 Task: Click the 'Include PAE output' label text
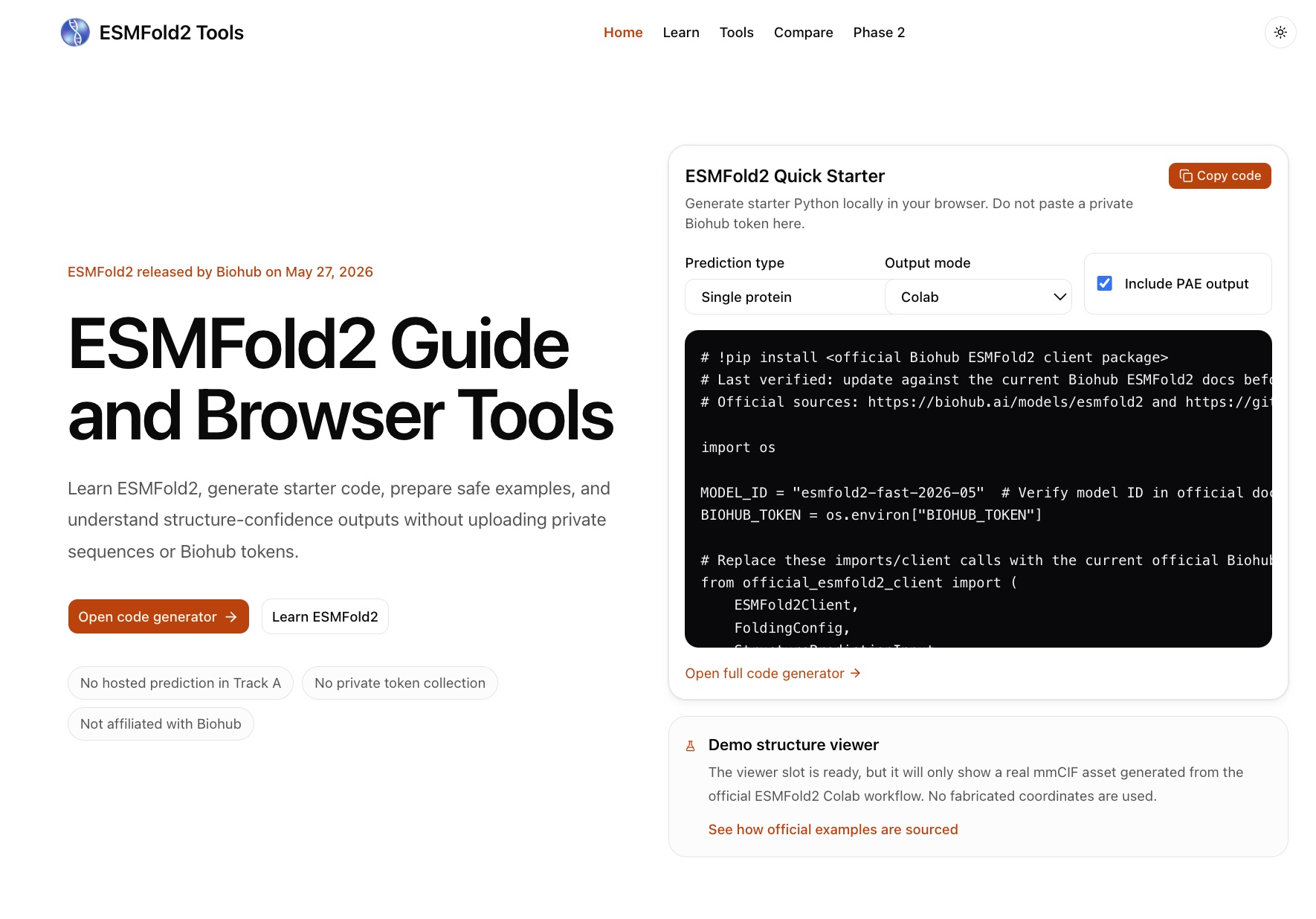[x=1187, y=283]
